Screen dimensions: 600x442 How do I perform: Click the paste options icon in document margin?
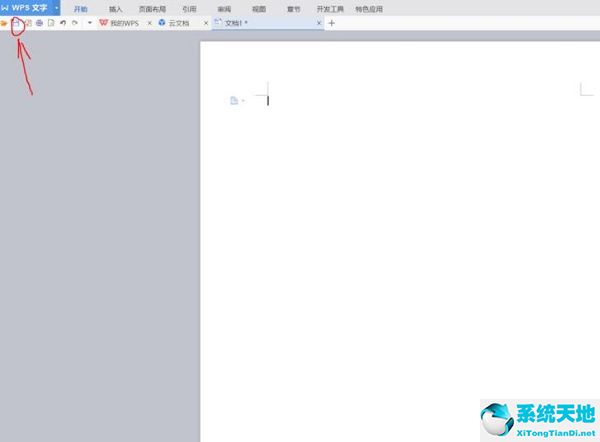(x=235, y=100)
